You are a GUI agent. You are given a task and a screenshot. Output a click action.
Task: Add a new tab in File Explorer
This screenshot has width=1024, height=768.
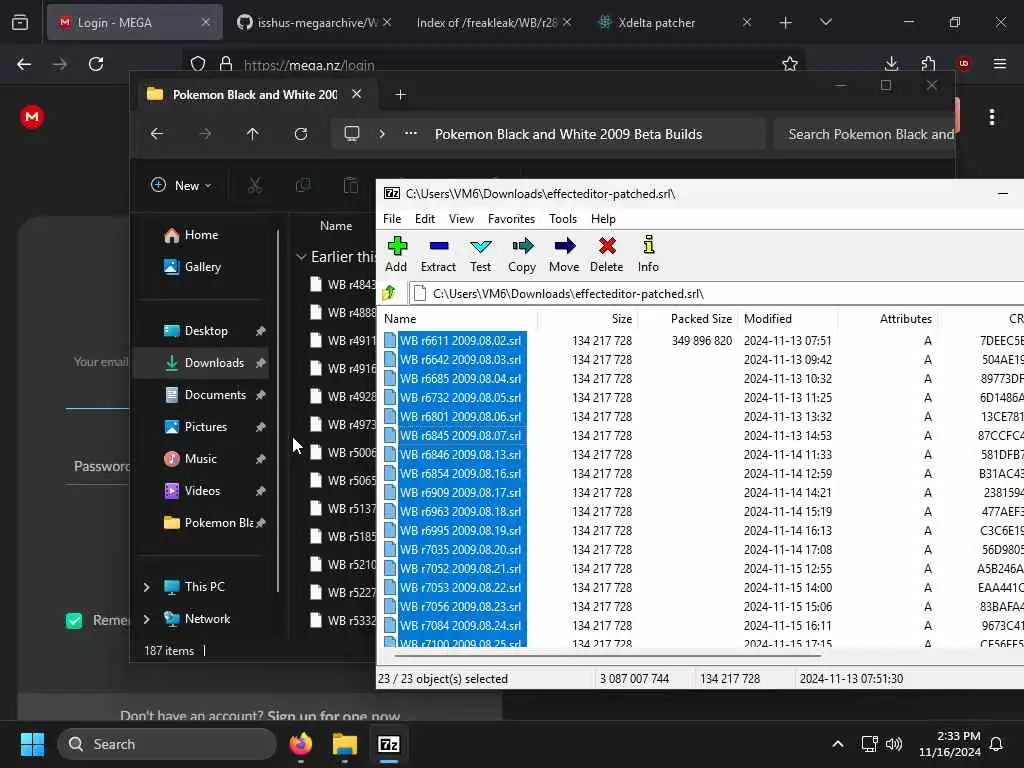point(400,95)
